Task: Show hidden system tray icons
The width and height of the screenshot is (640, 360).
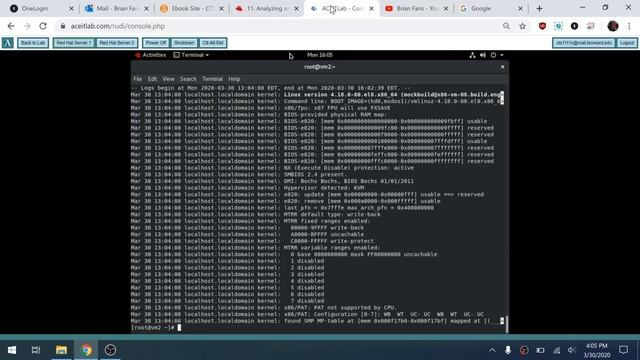Action: tap(492, 350)
